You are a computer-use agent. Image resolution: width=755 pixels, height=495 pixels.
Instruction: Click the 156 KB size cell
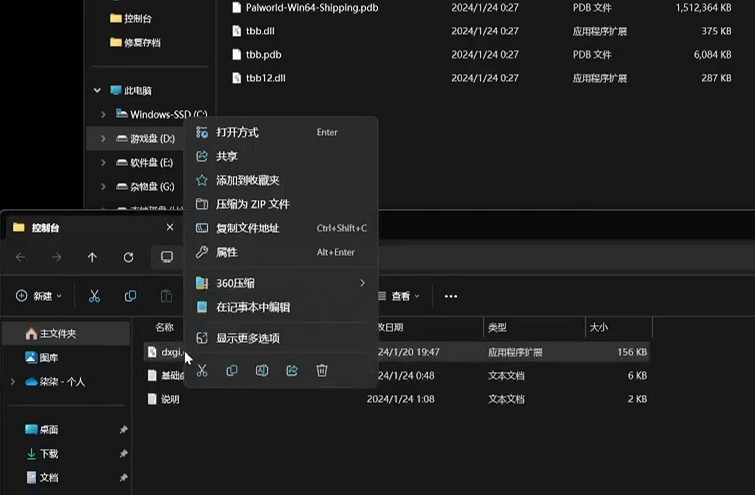(x=632, y=352)
